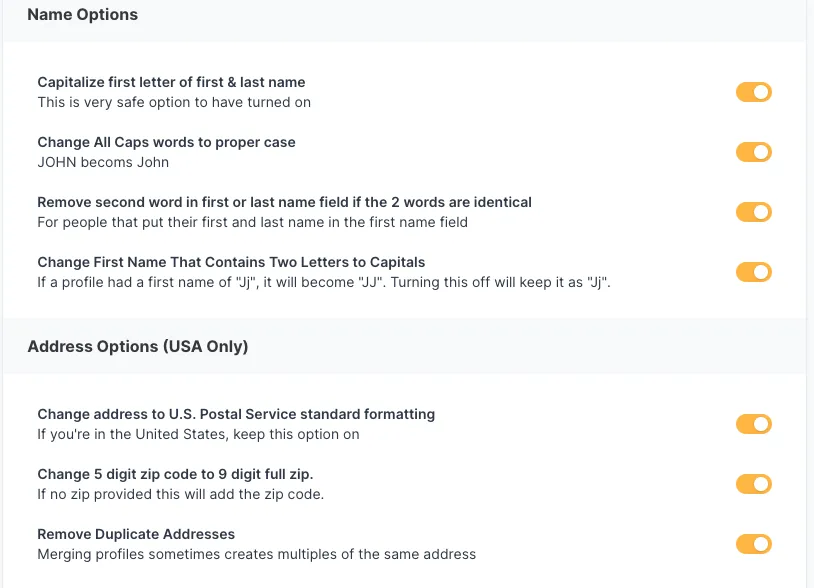This screenshot has width=814, height=588.
Task: Click 'Change All Caps words to proper case' label
Action: click(x=166, y=142)
